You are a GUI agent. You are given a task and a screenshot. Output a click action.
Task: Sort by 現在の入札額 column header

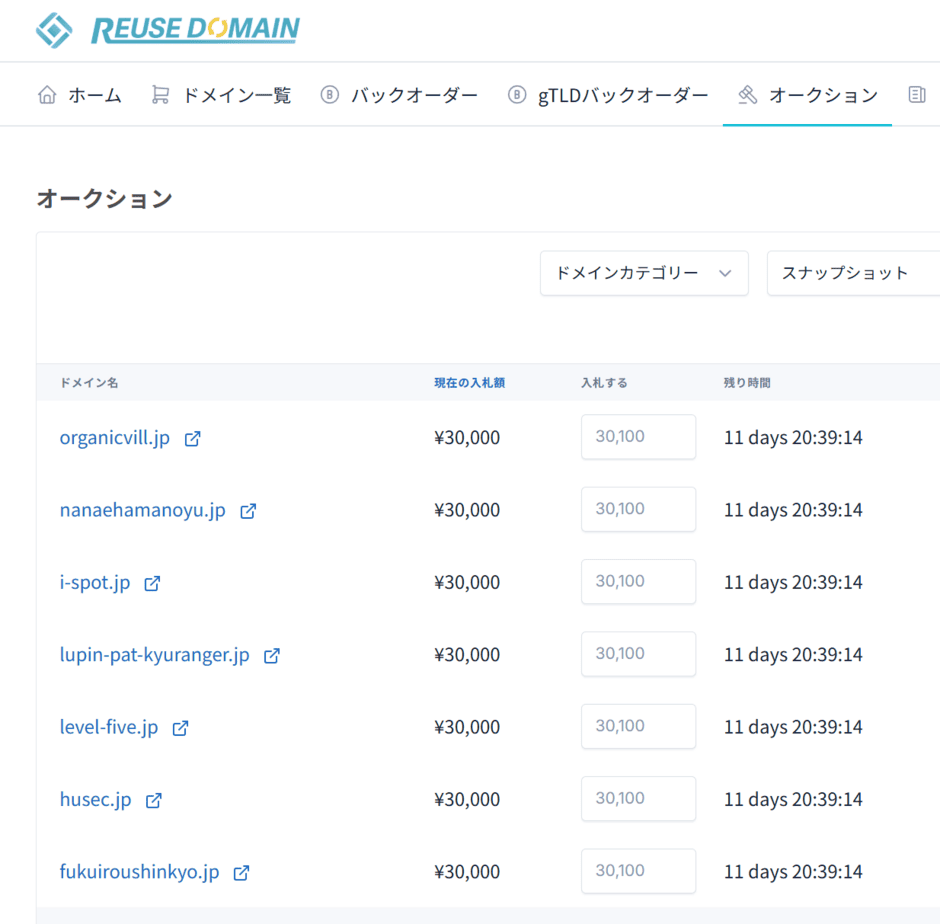469,382
